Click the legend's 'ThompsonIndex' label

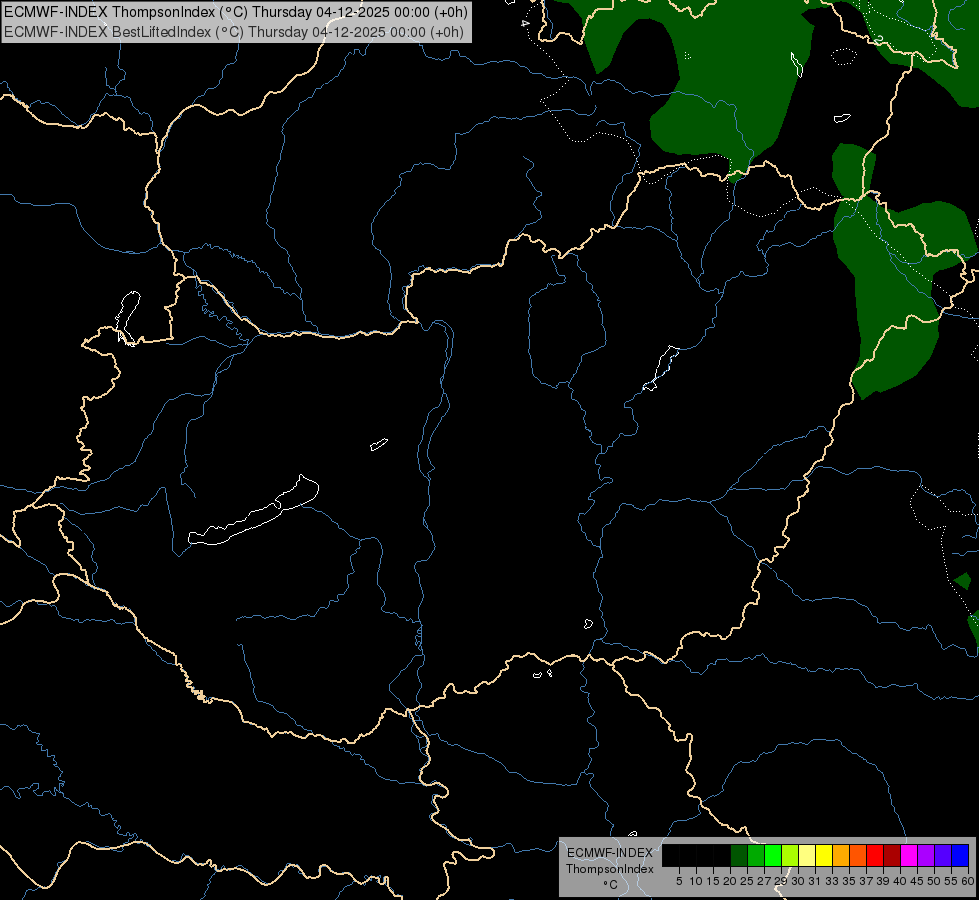pyautogui.click(x=610, y=869)
